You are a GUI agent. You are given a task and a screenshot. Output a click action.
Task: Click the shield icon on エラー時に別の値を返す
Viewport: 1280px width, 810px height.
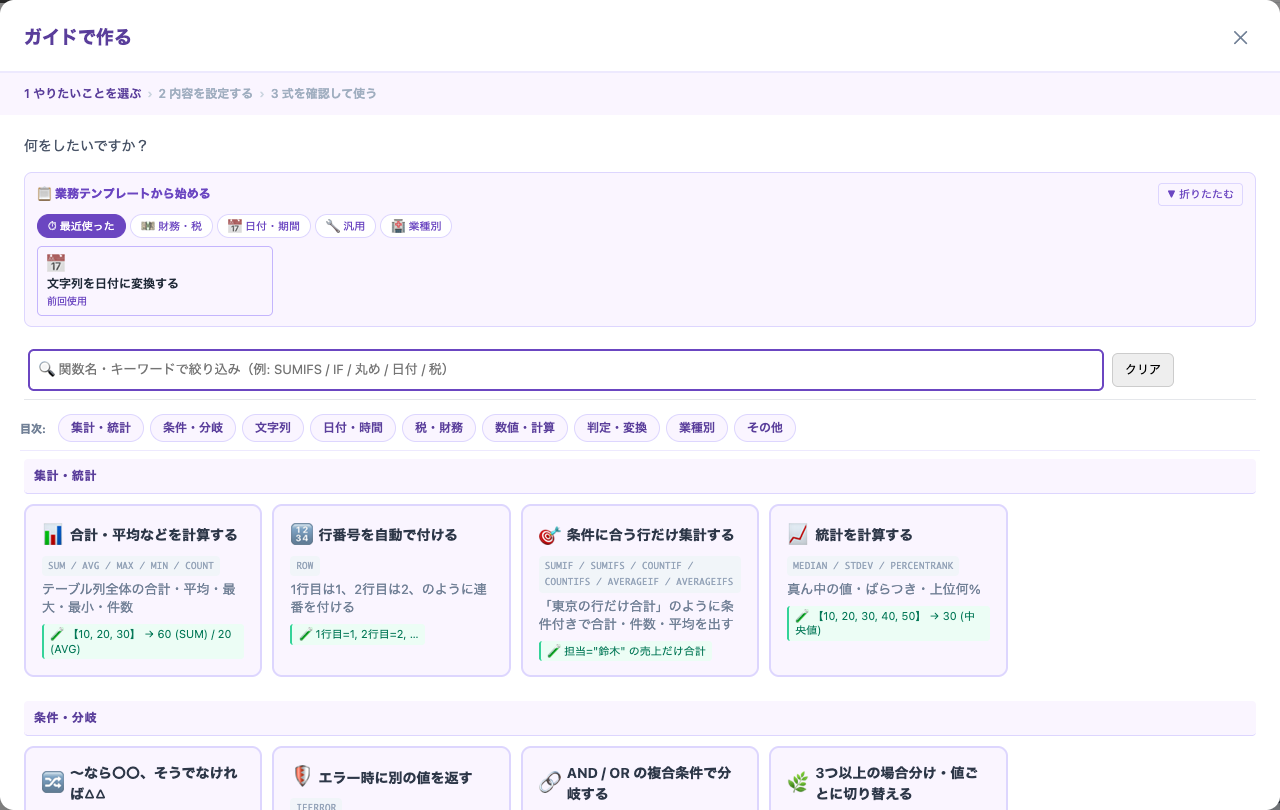click(x=301, y=777)
